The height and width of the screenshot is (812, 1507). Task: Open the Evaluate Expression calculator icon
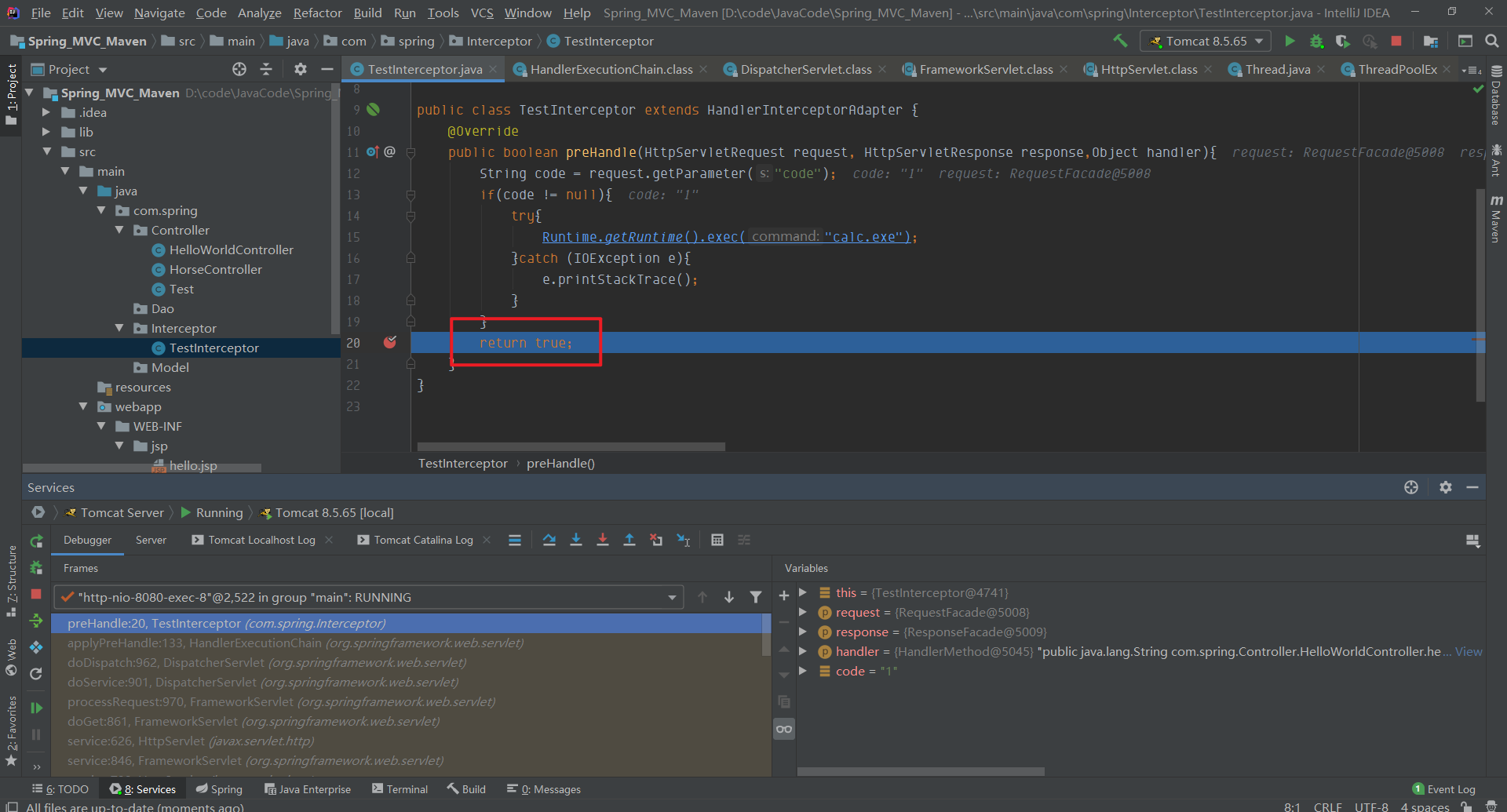717,540
